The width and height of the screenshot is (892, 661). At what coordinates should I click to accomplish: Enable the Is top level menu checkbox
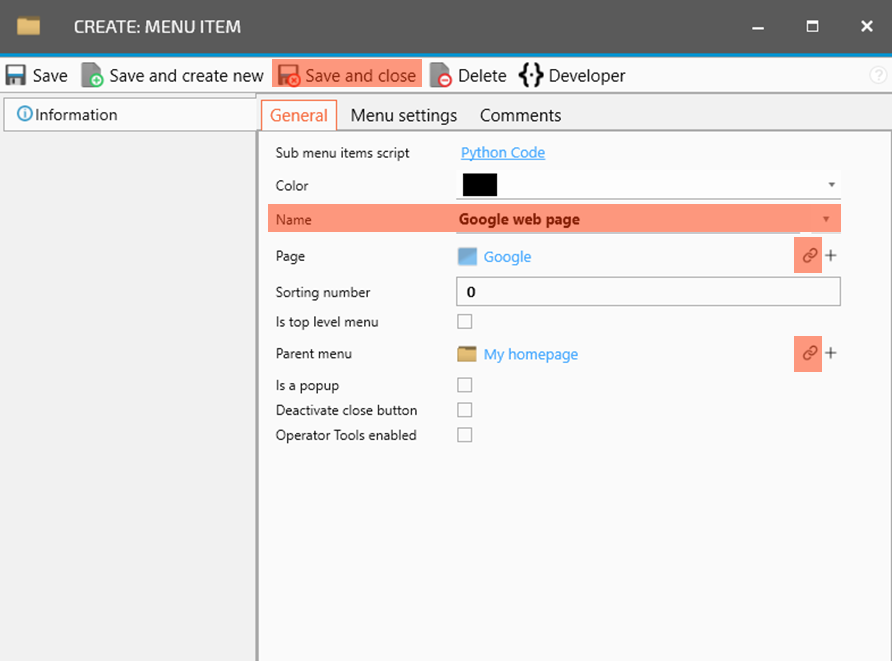click(x=464, y=322)
